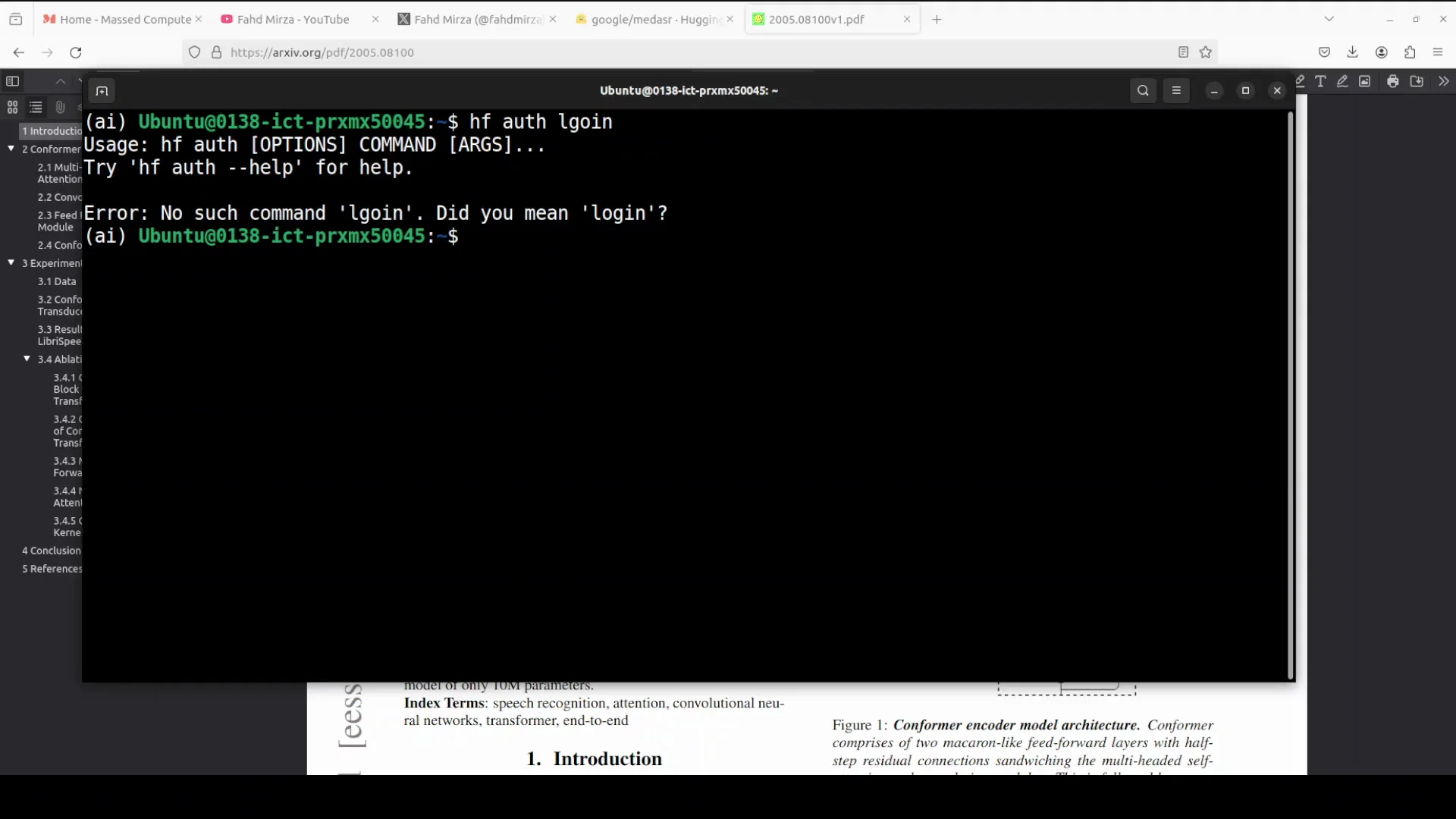Viewport: 1456px width, 819px height.
Task: Show the PDF thumbnails view
Action: (x=12, y=108)
